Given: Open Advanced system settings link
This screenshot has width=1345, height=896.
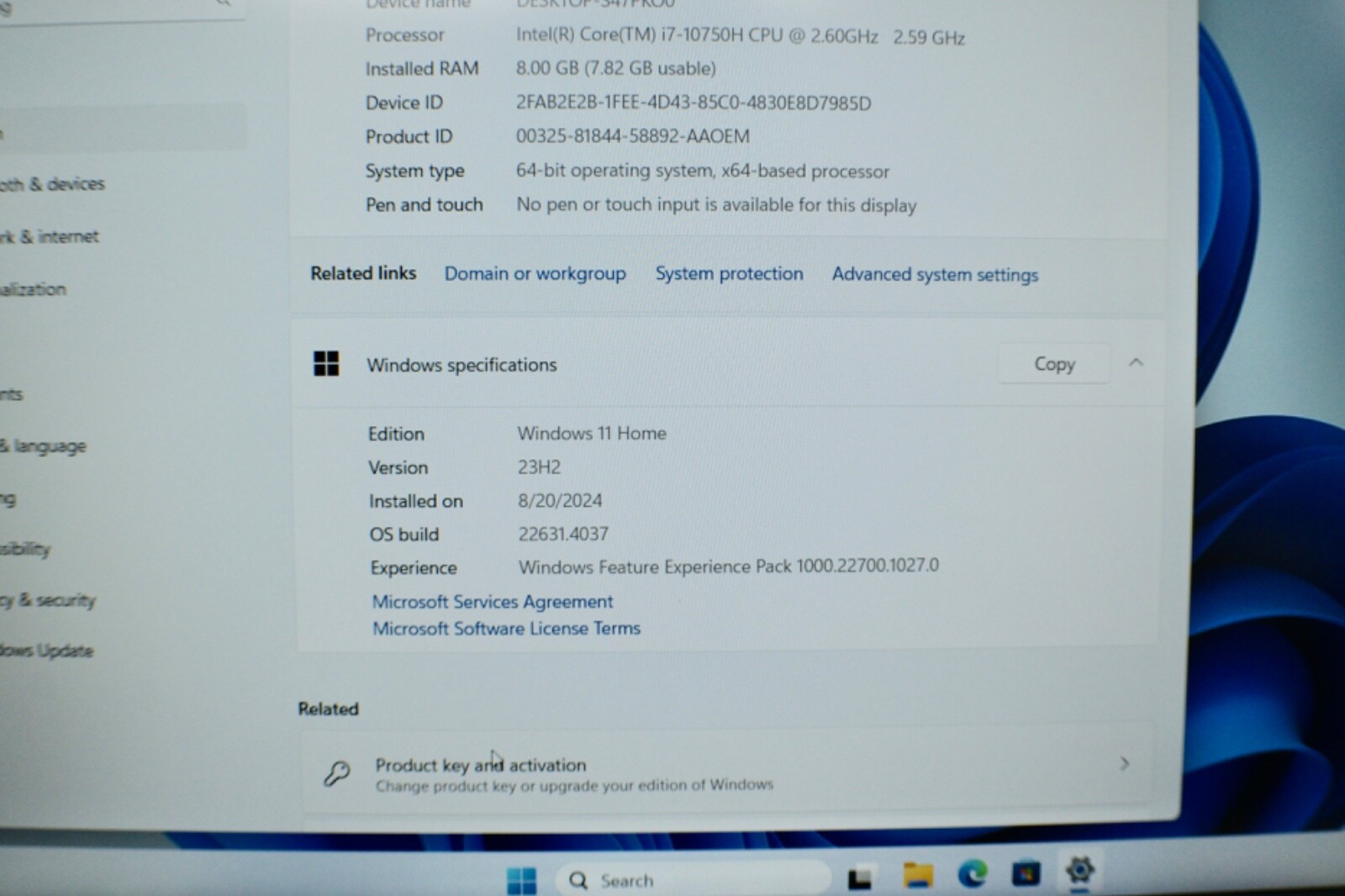Looking at the screenshot, I should click(x=935, y=275).
